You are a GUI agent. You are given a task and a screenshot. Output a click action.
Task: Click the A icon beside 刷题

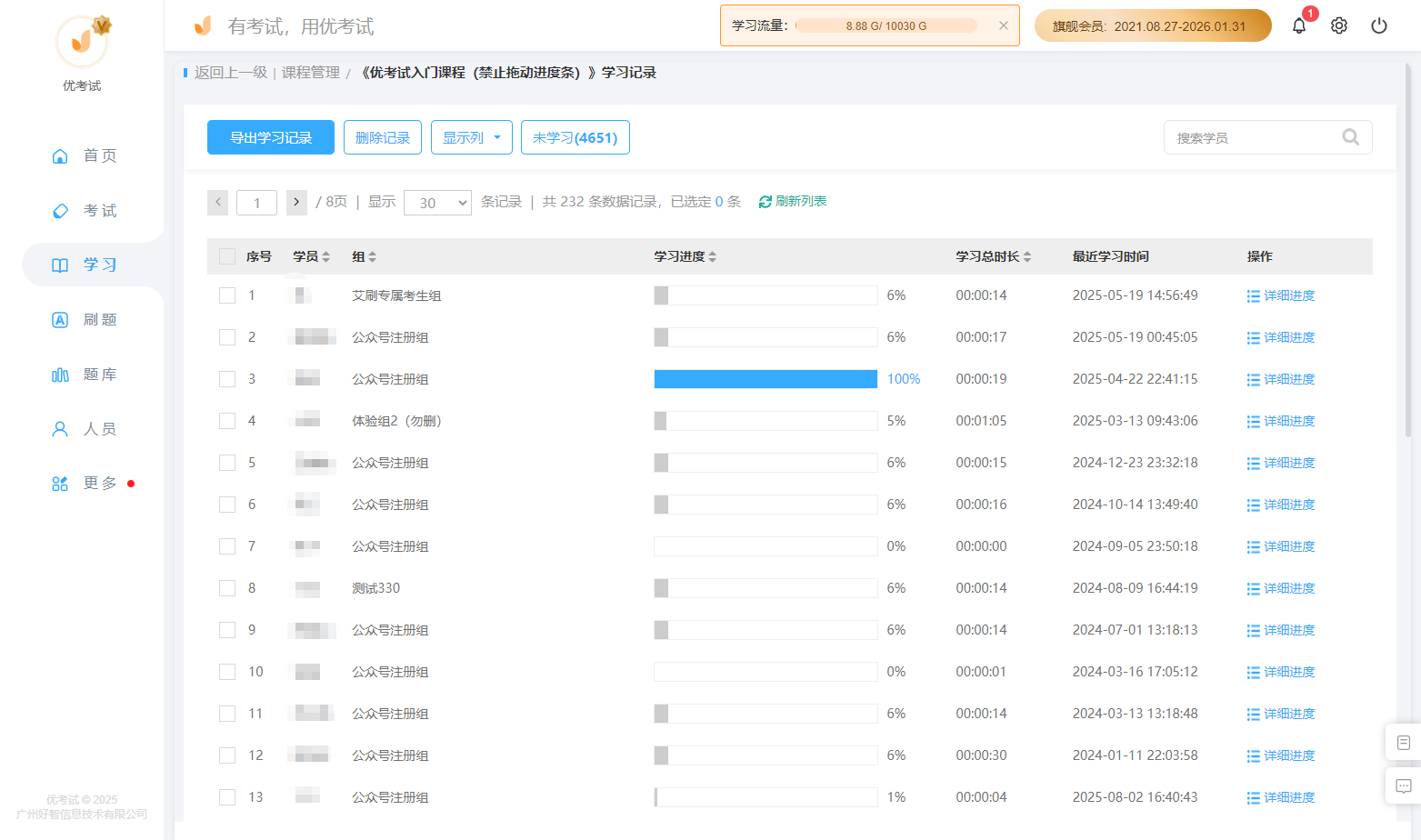(x=60, y=320)
